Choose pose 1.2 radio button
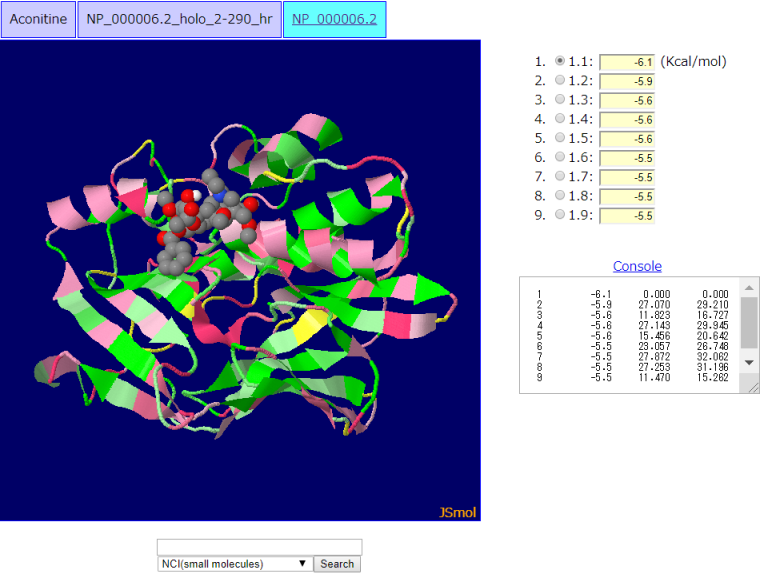The width and height of the screenshot is (764, 580). click(x=560, y=80)
